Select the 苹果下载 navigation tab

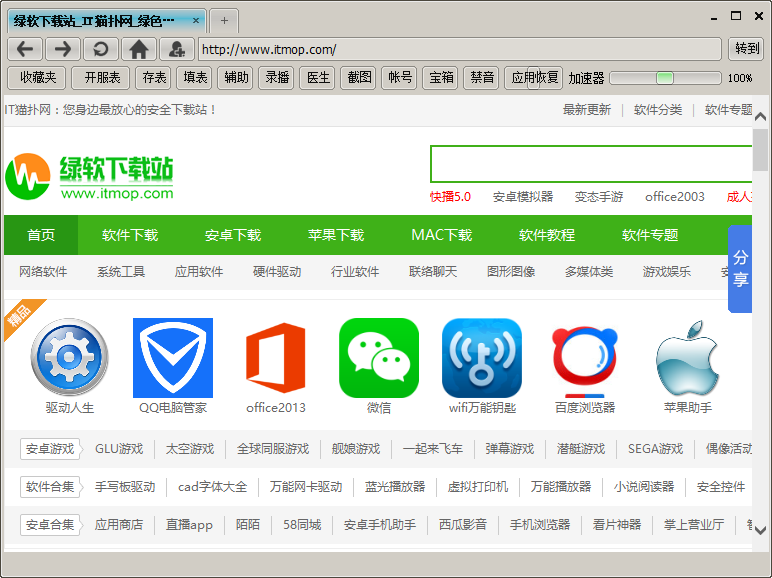336,235
